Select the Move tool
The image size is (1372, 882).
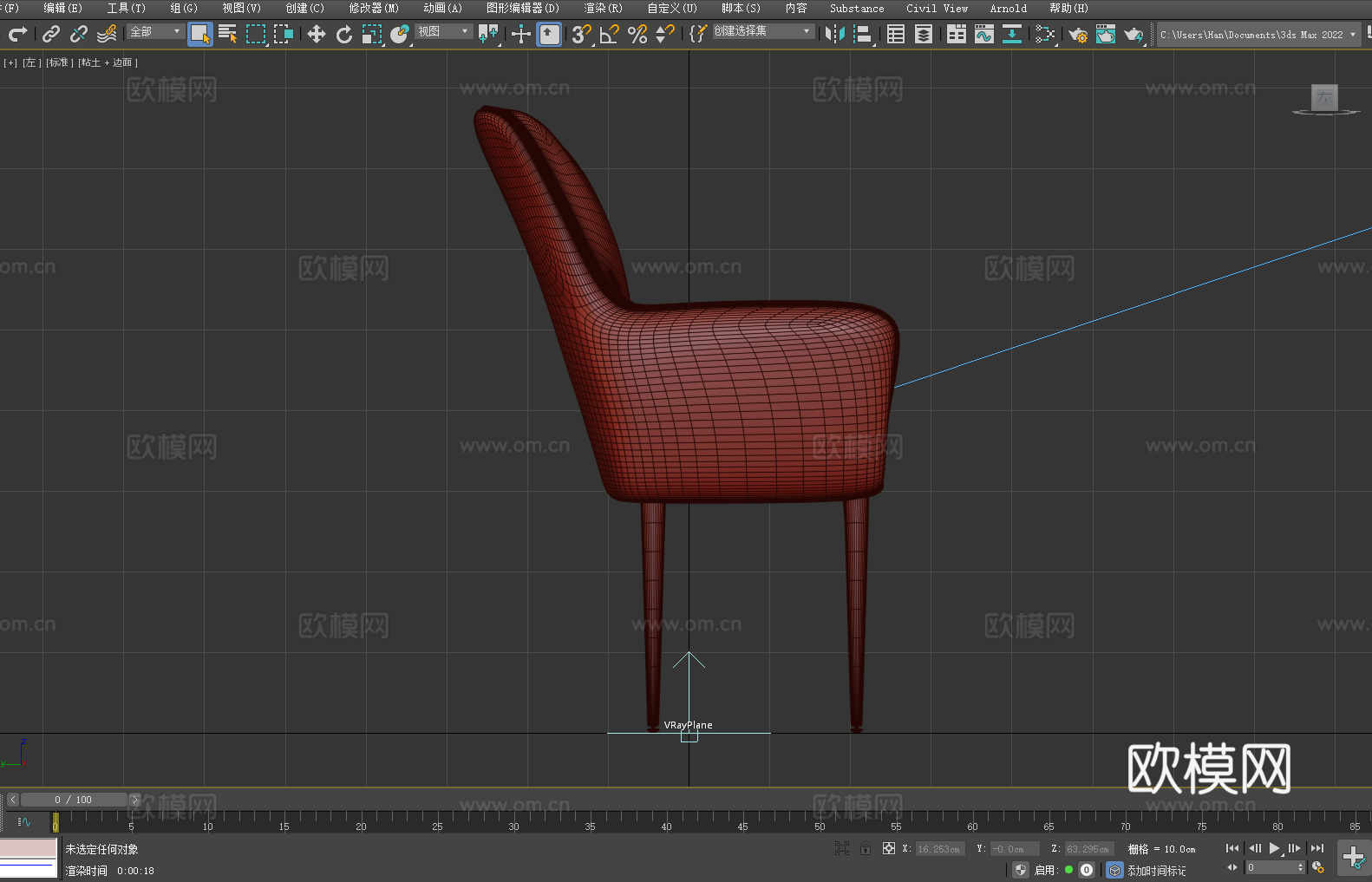click(317, 34)
